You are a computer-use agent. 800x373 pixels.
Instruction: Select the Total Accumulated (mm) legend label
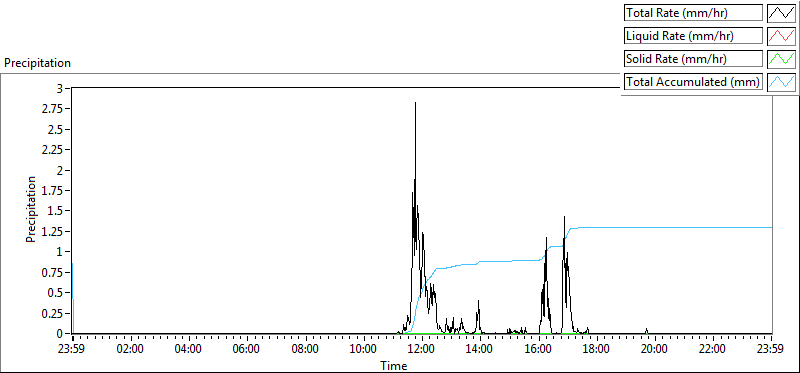coord(693,81)
